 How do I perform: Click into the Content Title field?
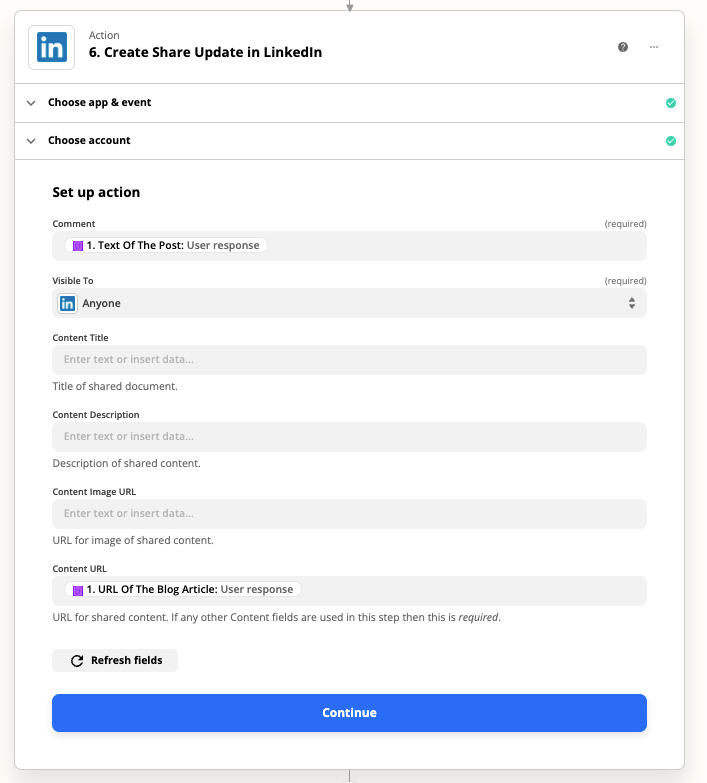tap(349, 360)
